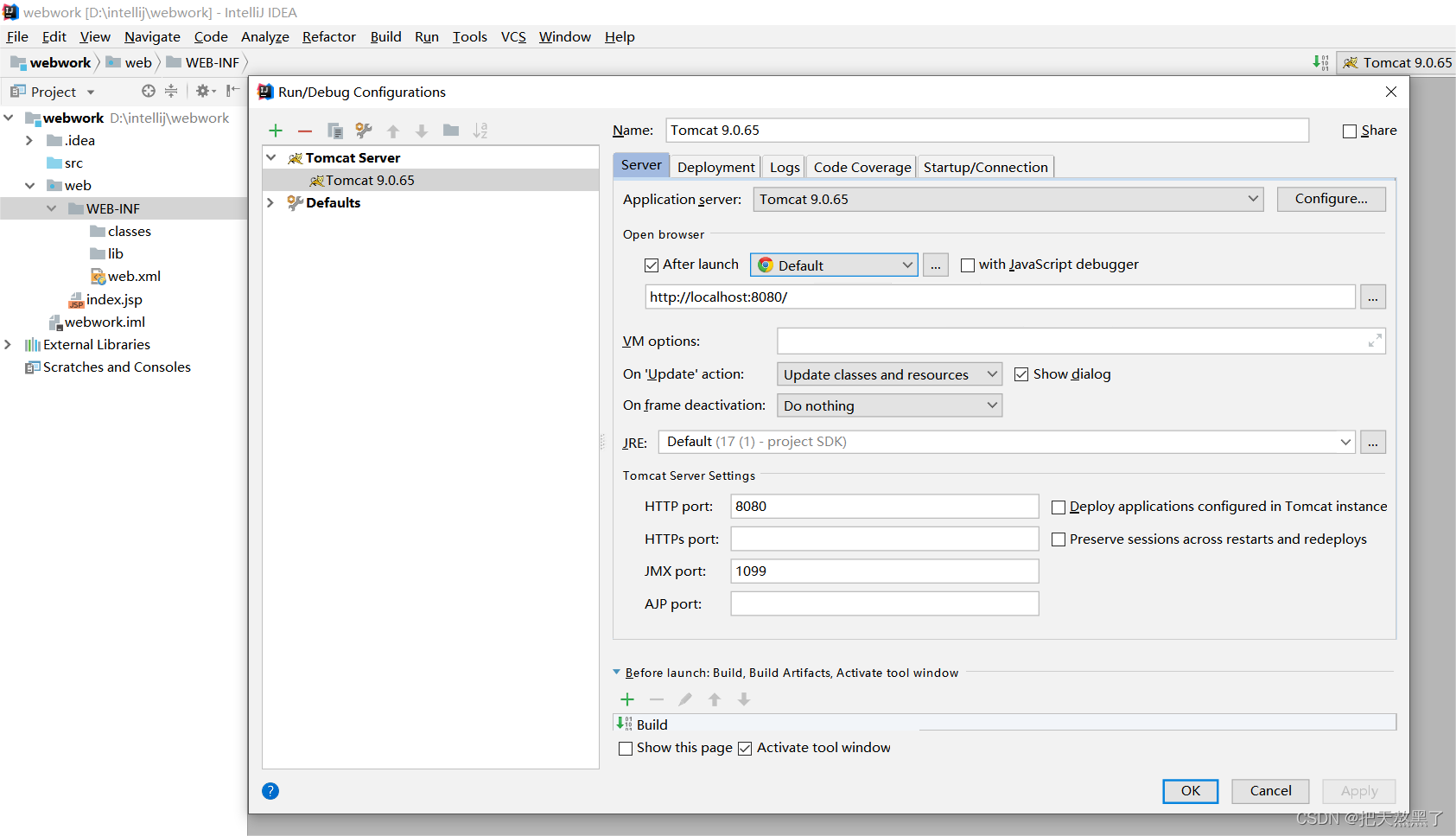Open URL ellipsis button beside localhost field
This screenshot has width=1456, height=836.
[1373, 297]
